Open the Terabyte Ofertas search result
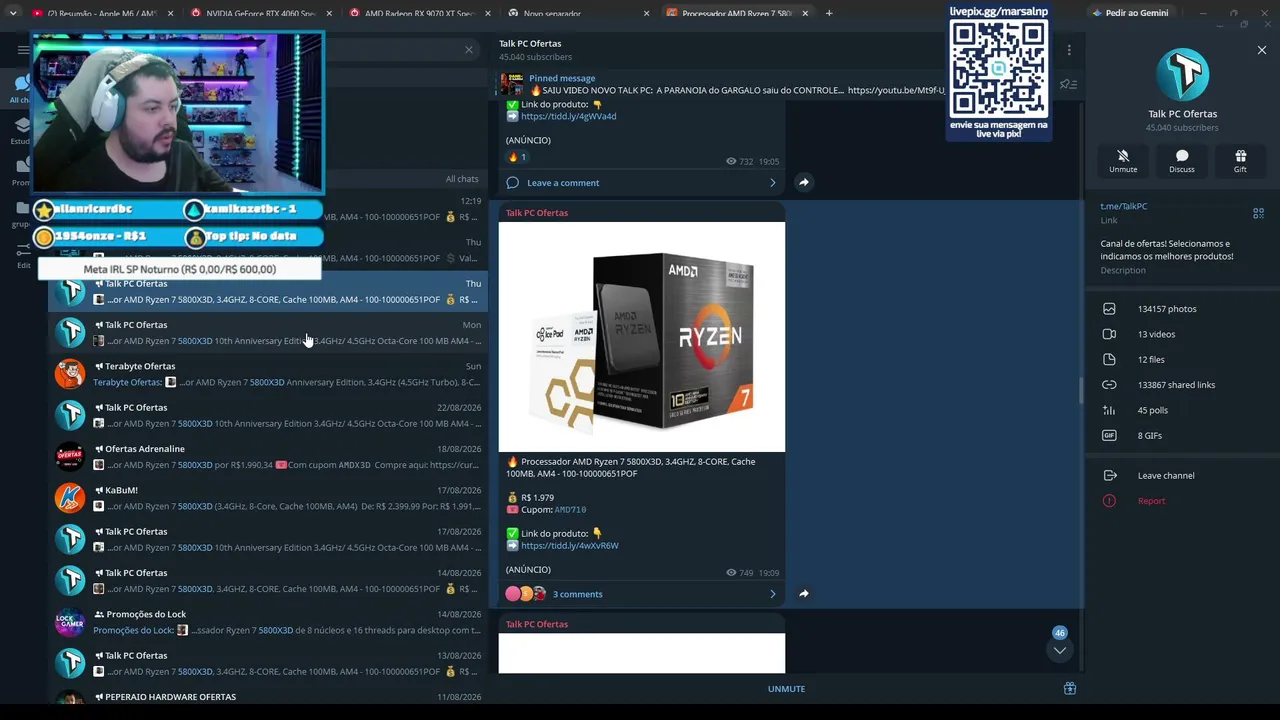The width and height of the screenshot is (1280, 720). pos(268,374)
